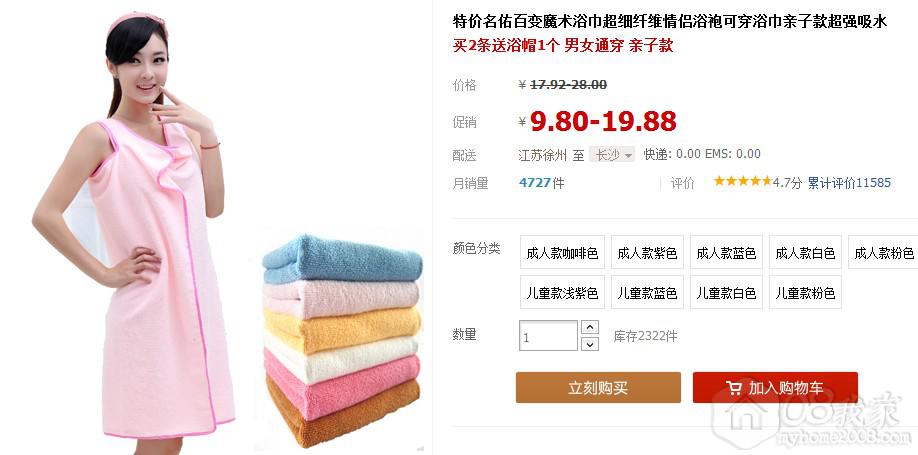Increase quantity with the up arrow
Viewport: 918px width, 455px height.
tap(590, 327)
